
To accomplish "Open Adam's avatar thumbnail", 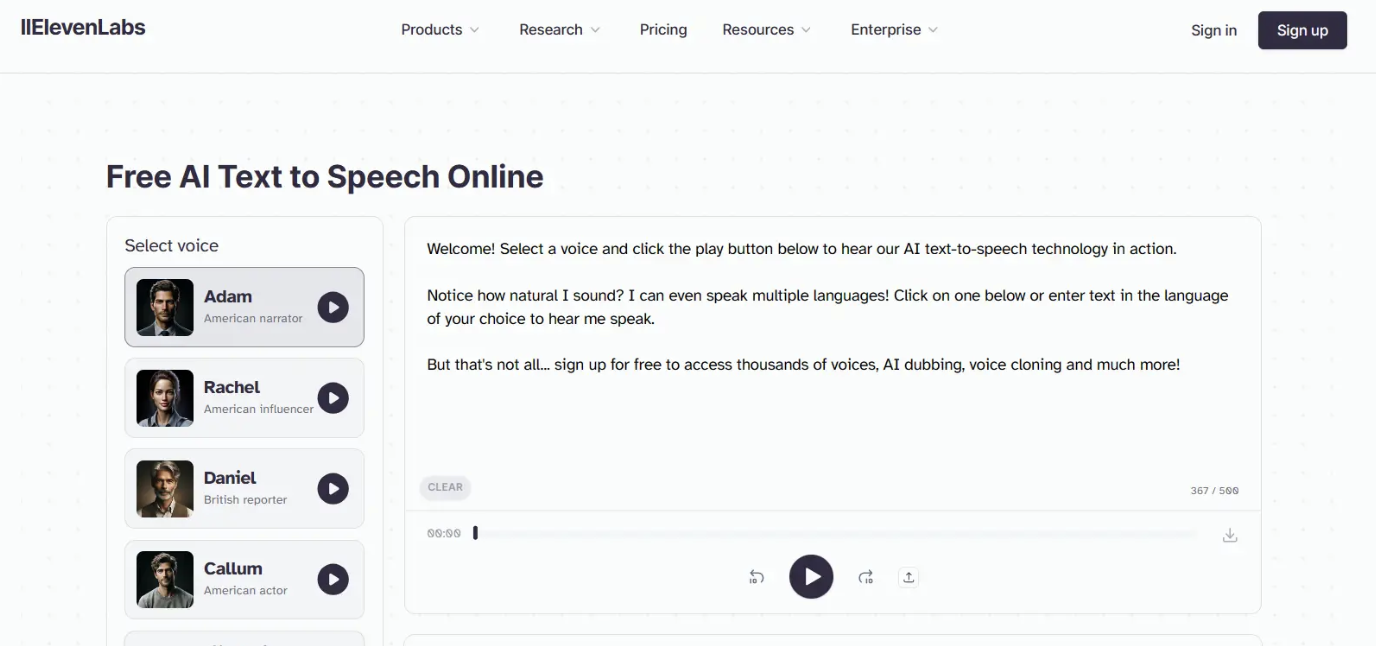I will point(165,307).
